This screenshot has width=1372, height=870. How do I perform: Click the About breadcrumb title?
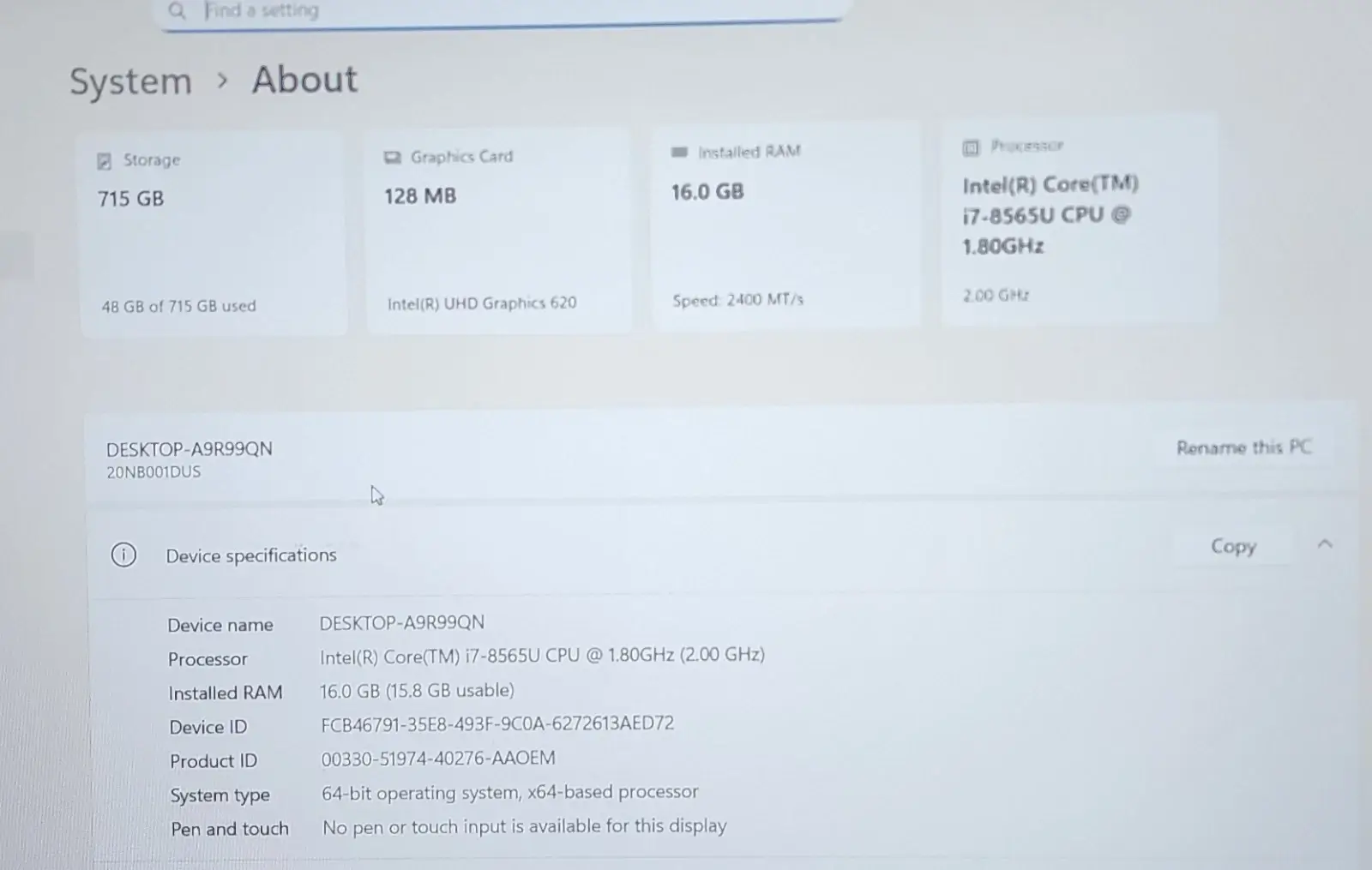coord(304,80)
